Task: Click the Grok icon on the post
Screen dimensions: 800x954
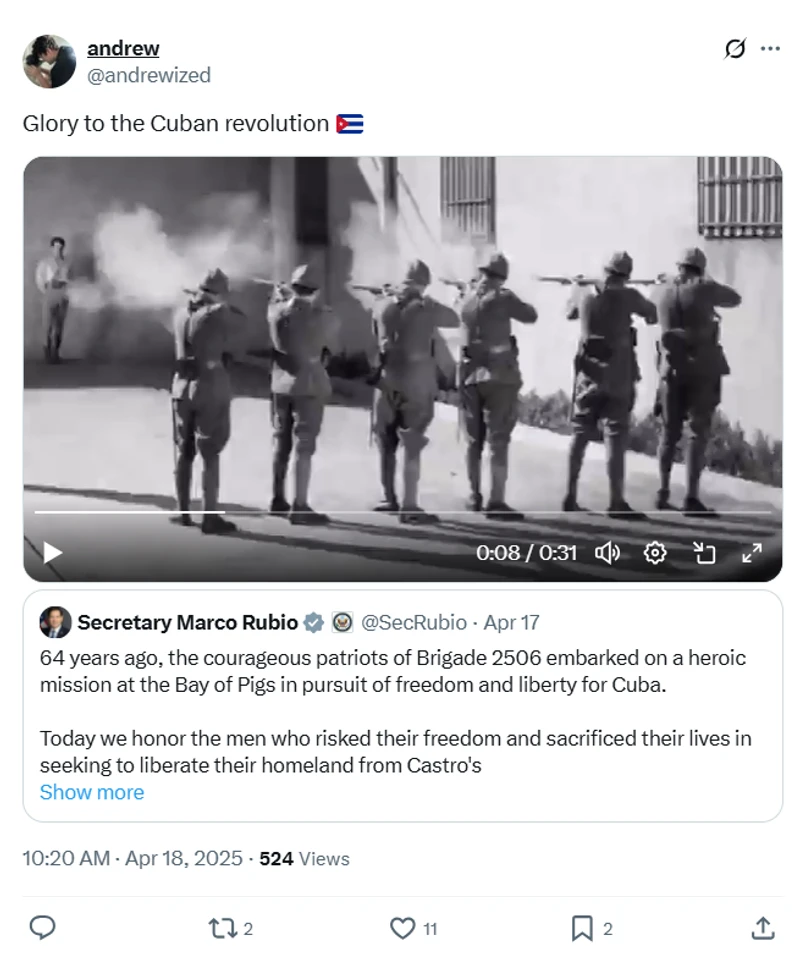Action: [735, 49]
